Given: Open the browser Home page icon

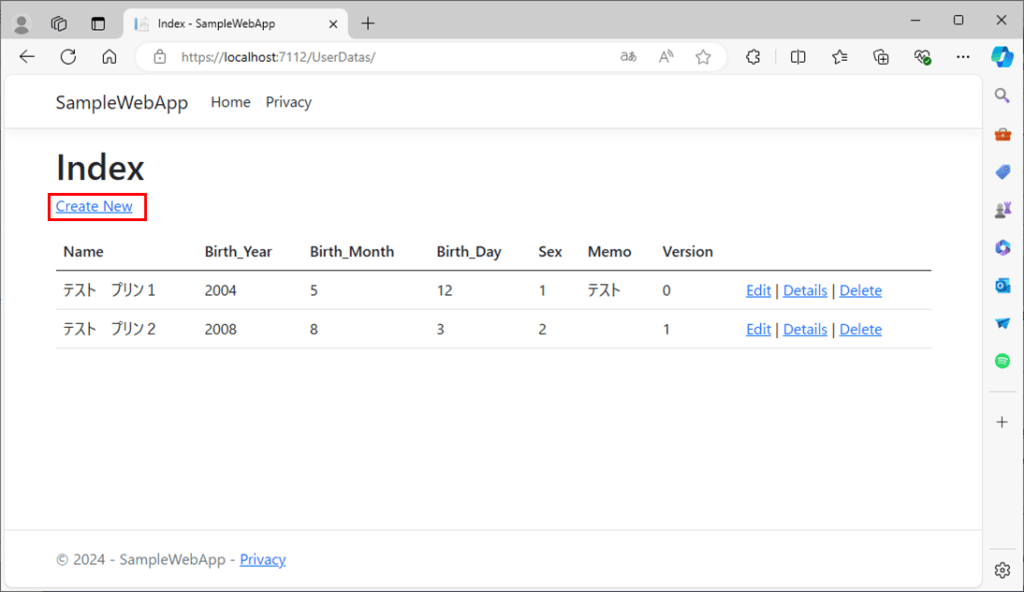Looking at the screenshot, I should [110, 57].
